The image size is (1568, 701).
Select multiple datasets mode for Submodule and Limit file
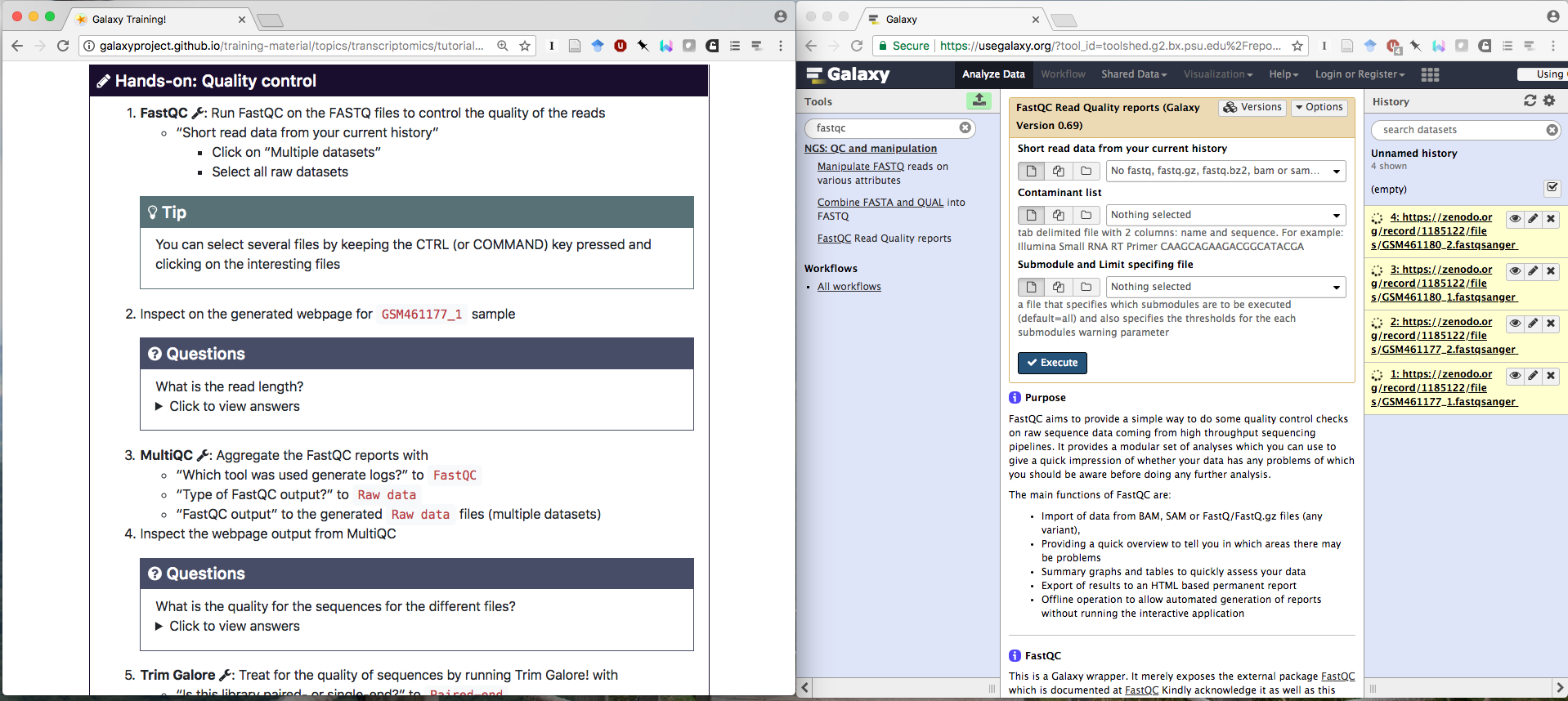click(x=1059, y=287)
